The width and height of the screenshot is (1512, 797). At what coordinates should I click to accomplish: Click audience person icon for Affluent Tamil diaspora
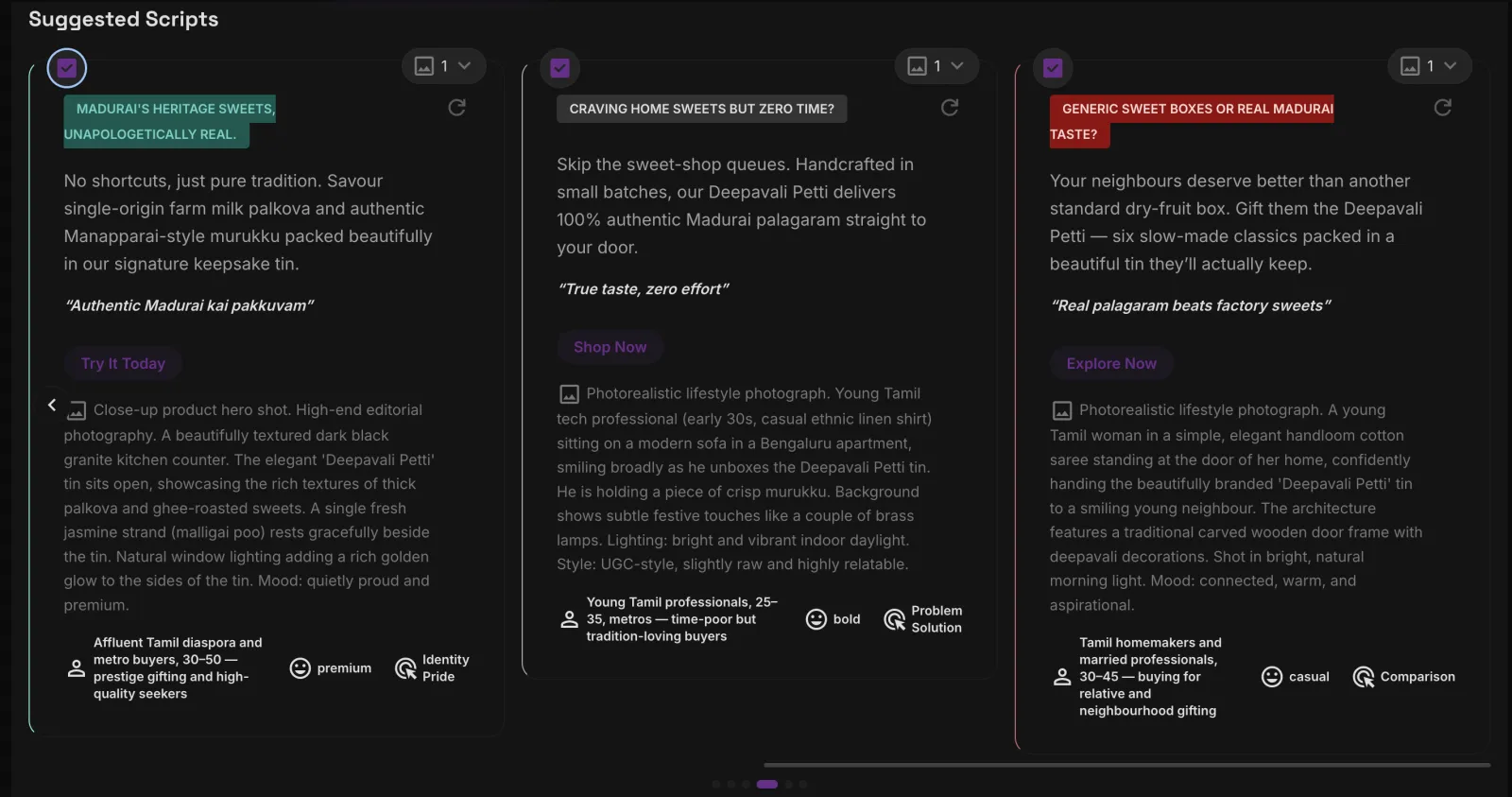pyautogui.click(x=77, y=668)
